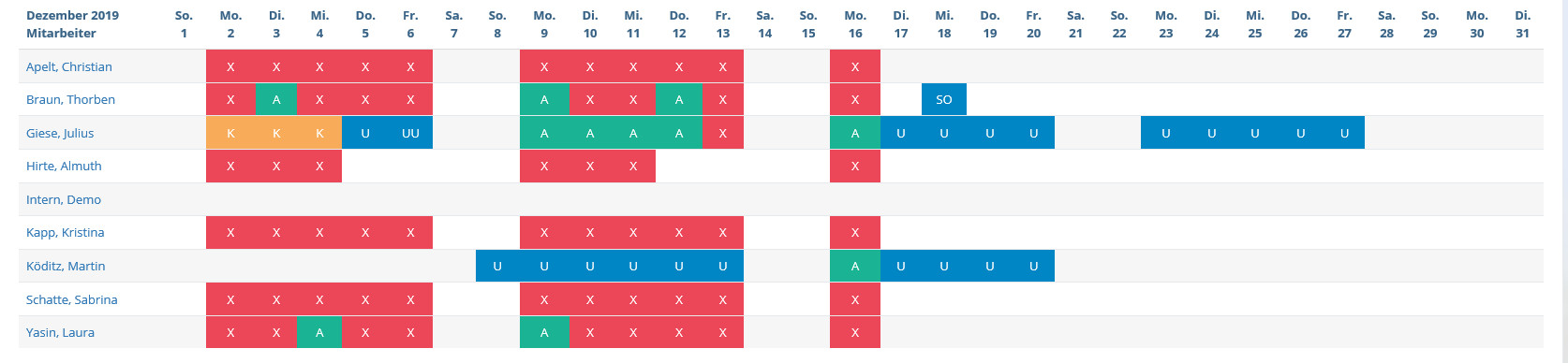Select Hirte, Almuth in employee list
The height and width of the screenshot is (363, 1568).
[64, 166]
